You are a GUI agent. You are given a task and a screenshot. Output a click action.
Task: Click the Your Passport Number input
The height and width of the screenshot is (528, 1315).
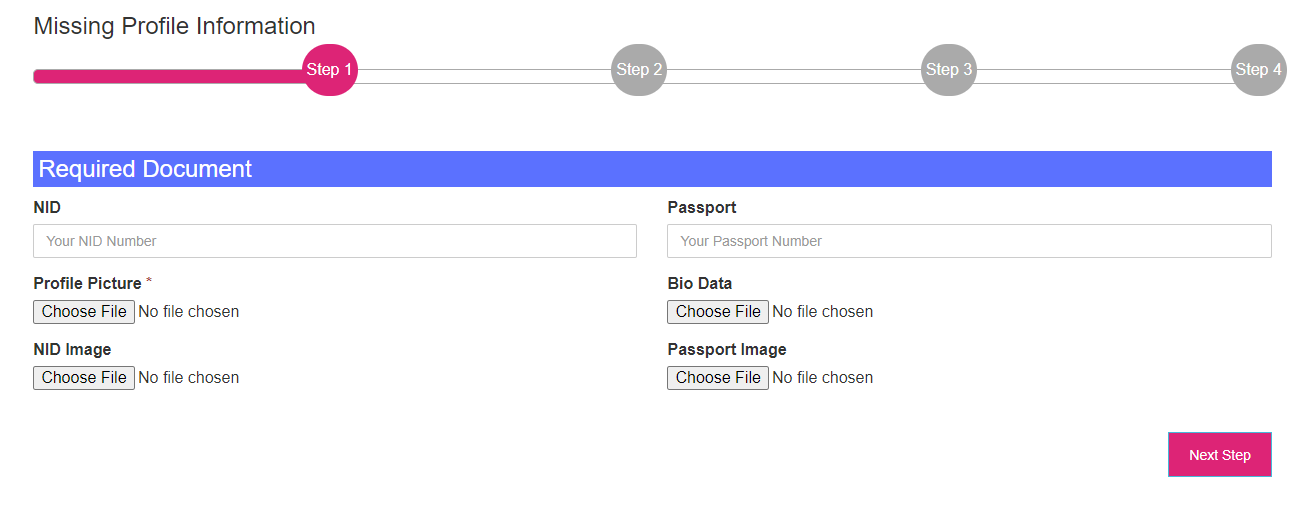click(969, 241)
